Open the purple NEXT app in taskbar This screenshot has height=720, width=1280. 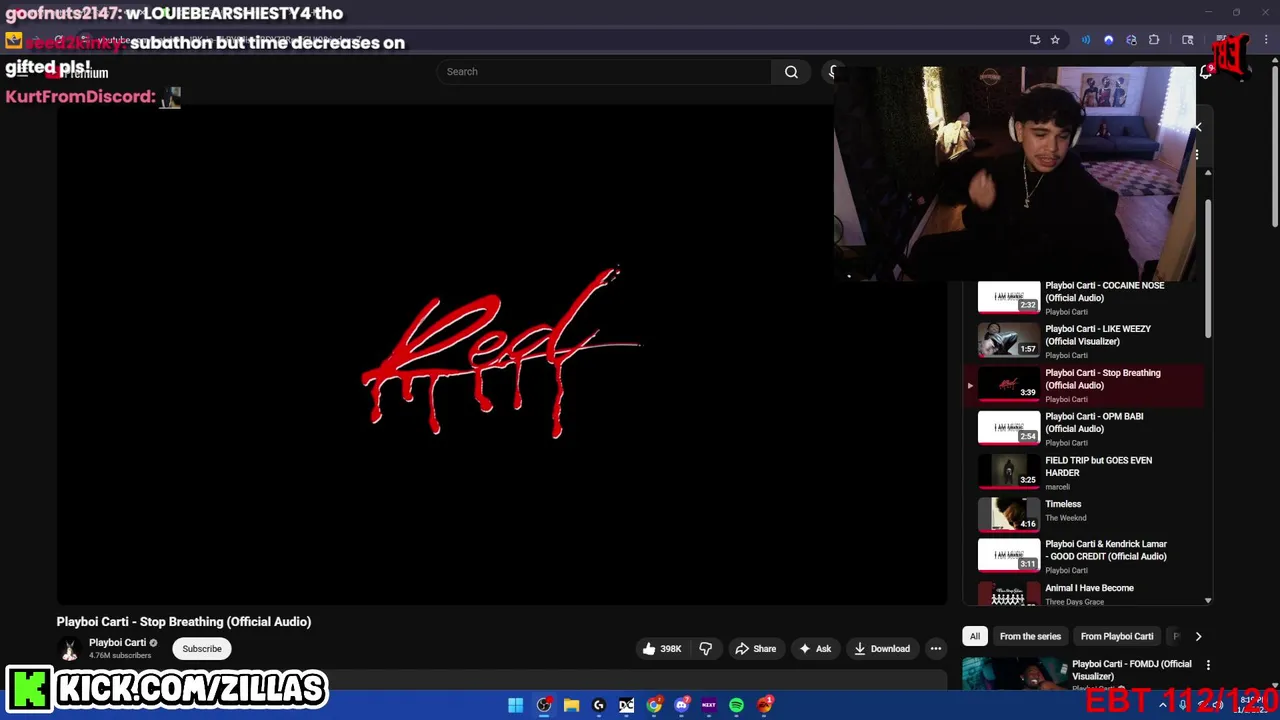[x=709, y=705]
